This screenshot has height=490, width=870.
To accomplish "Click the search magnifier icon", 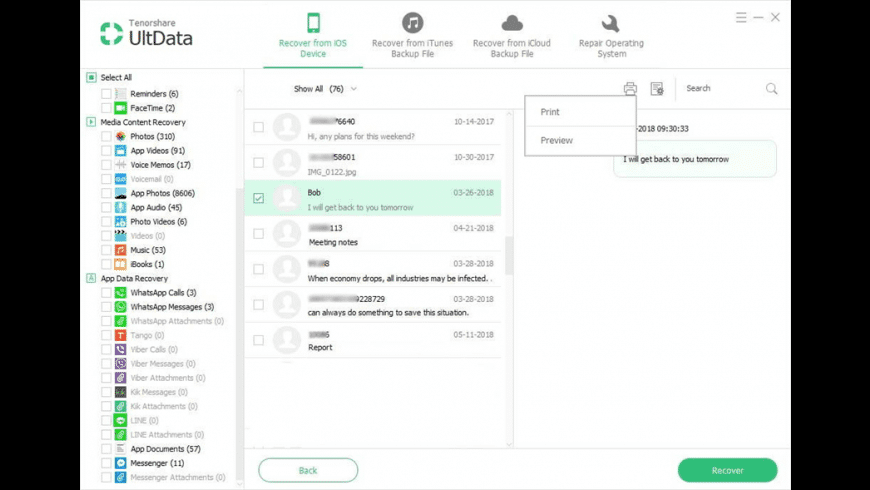I will tap(771, 89).
